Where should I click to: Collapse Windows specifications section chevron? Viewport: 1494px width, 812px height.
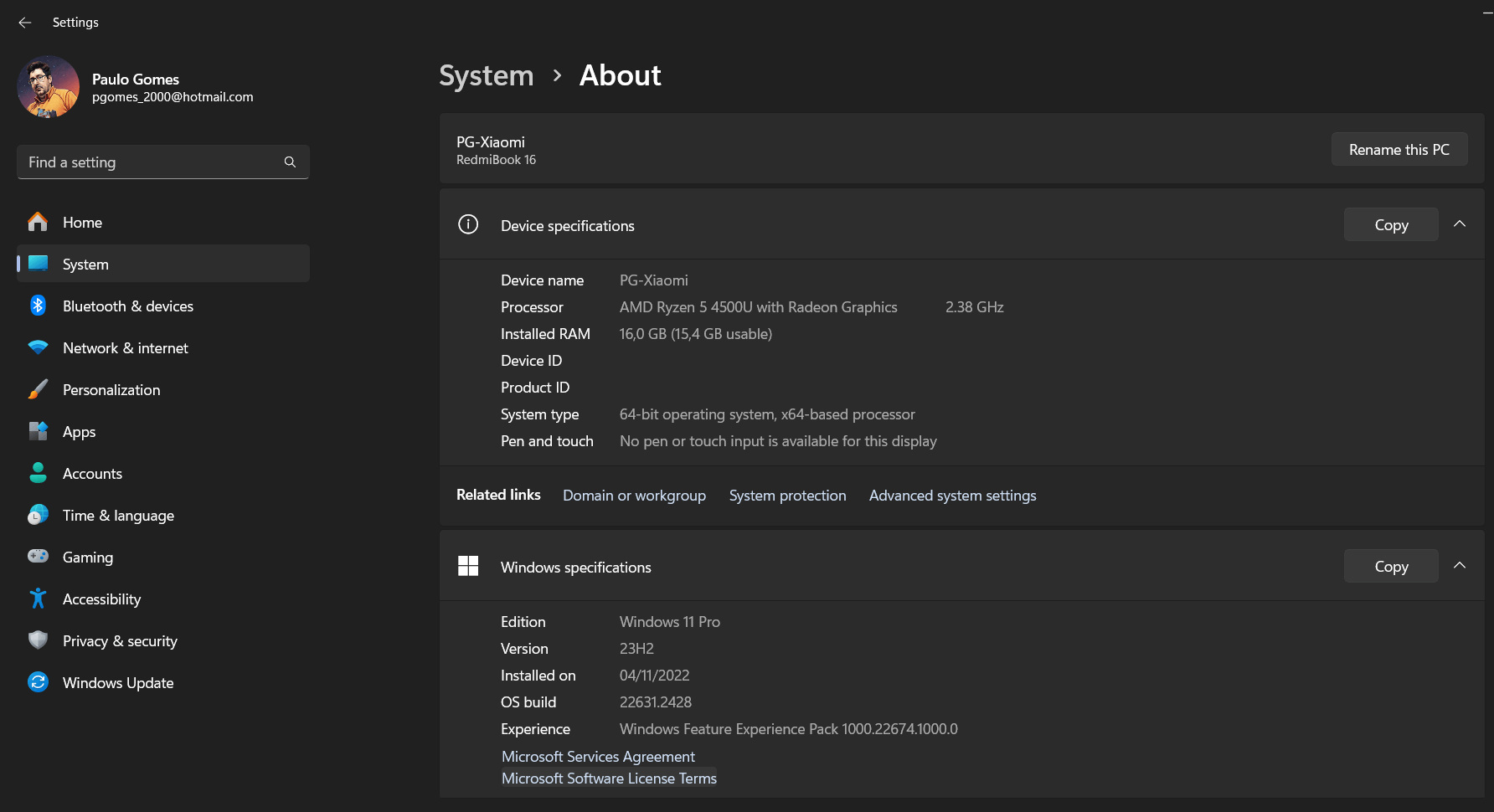click(x=1460, y=565)
